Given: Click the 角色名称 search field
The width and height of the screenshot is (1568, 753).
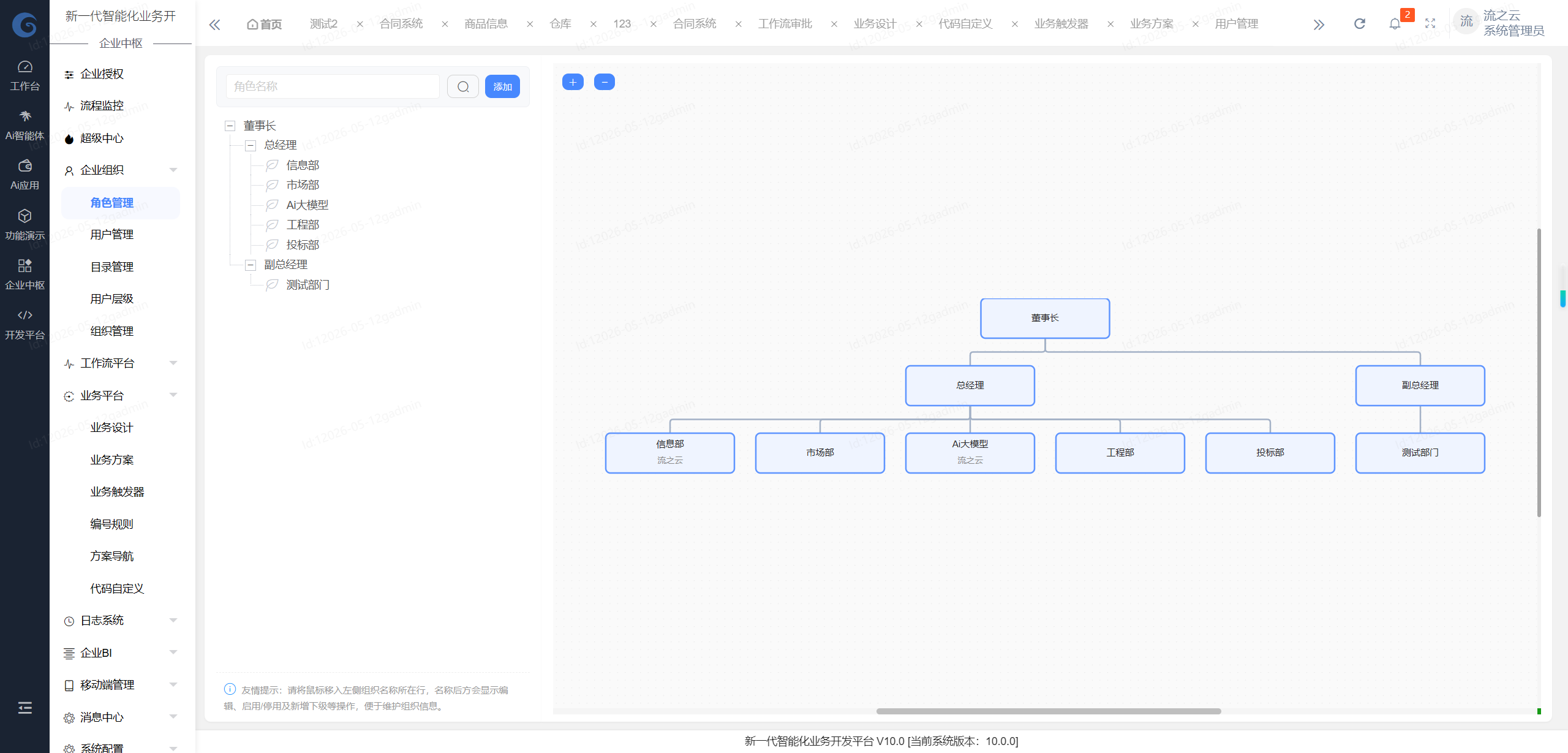Looking at the screenshot, I should click(333, 86).
